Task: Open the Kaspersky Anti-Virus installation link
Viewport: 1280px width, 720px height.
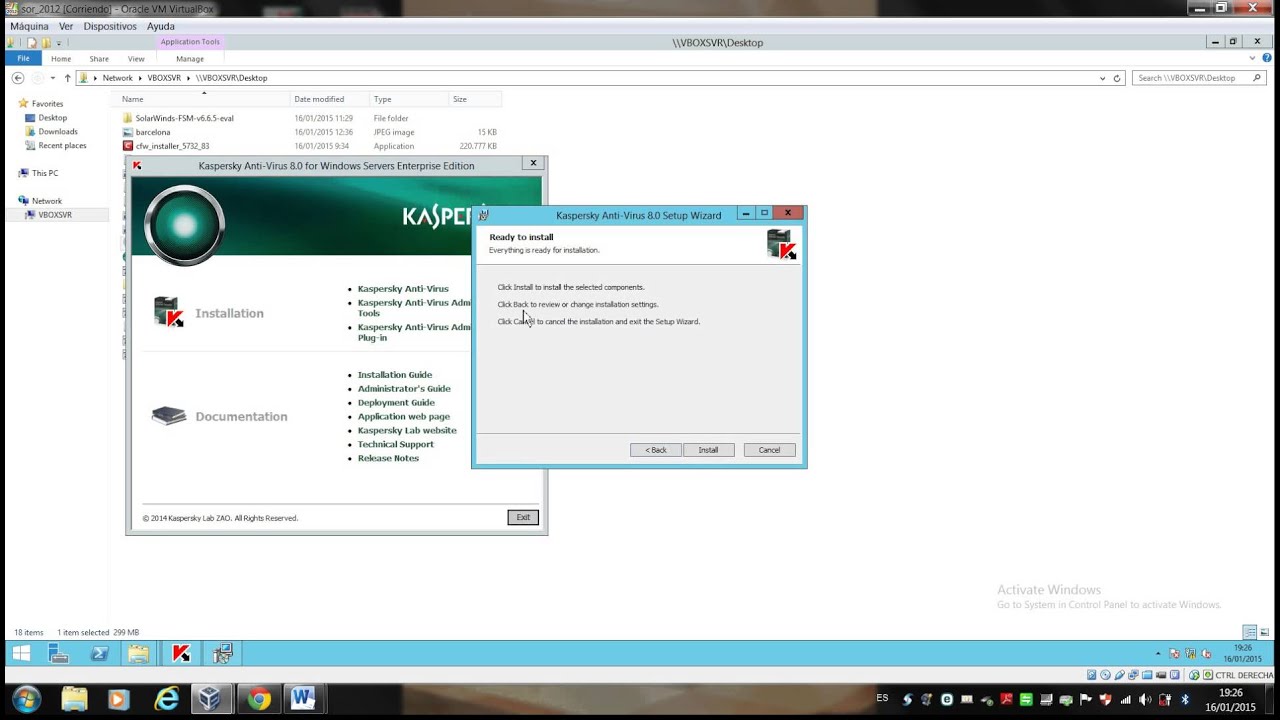Action: click(403, 289)
